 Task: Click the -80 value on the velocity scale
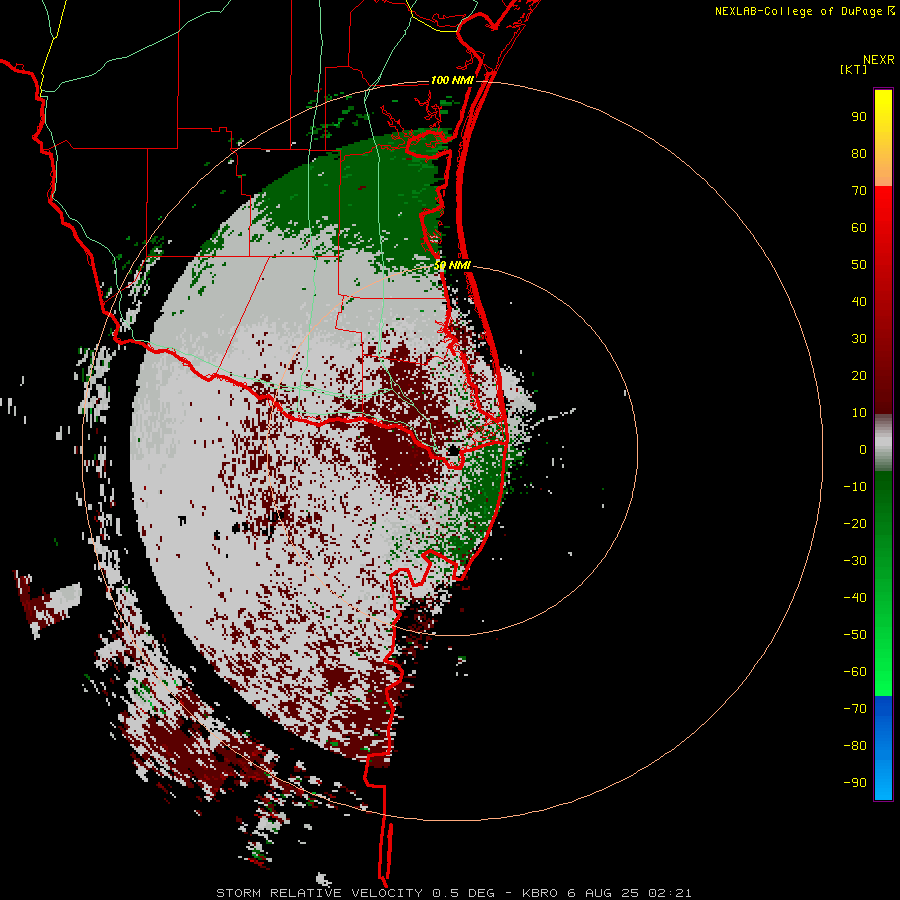point(855,746)
